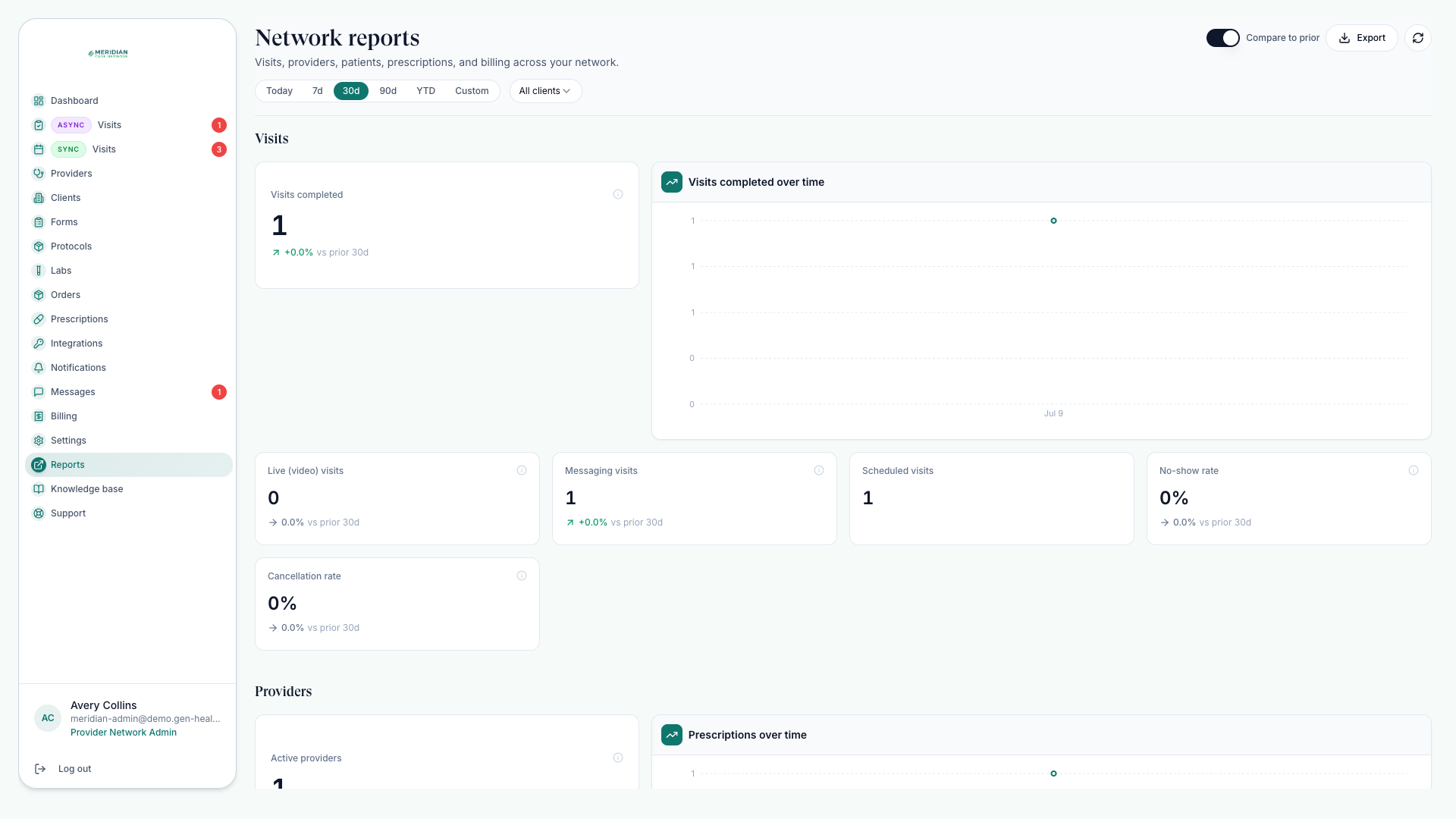The height and width of the screenshot is (819, 1456).
Task: Open the Clients building icon
Action: click(39, 198)
